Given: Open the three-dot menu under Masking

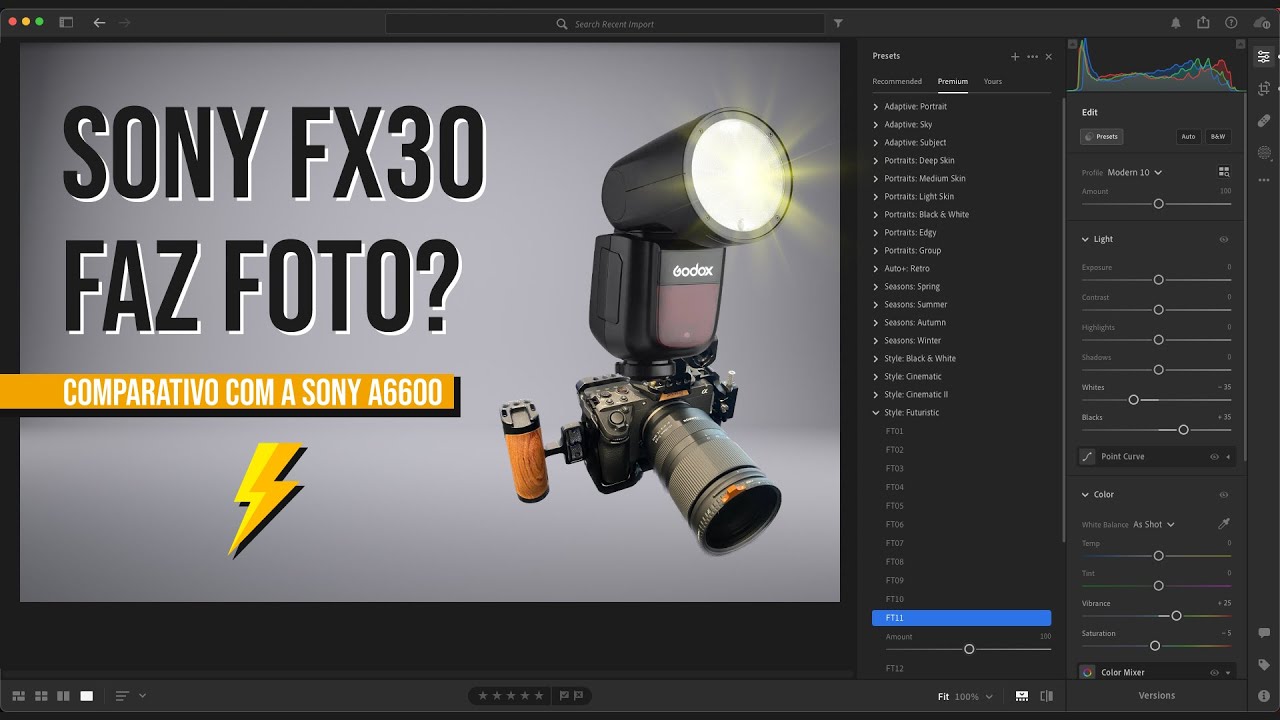Looking at the screenshot, I should tap(1264, 180).
